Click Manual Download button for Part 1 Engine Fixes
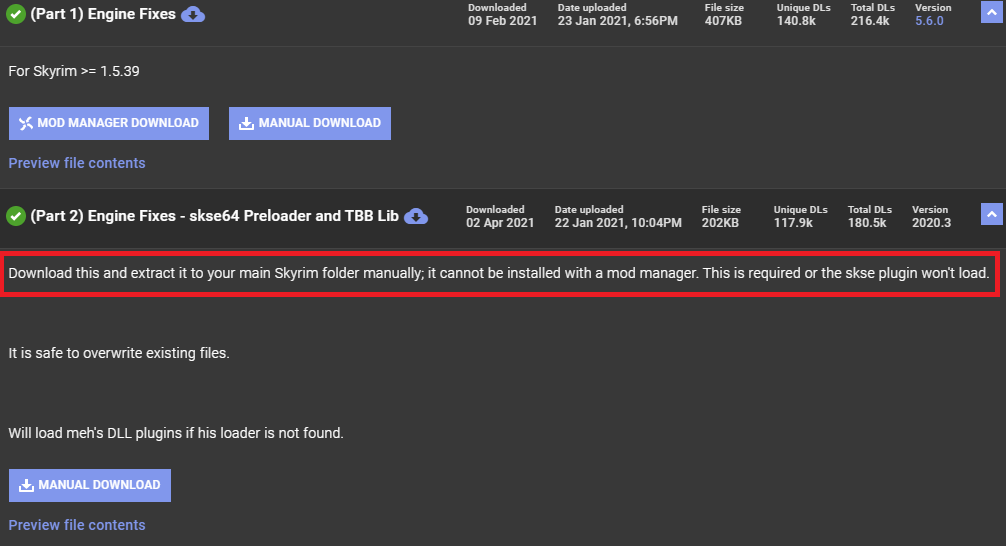 tap(310, 123)
